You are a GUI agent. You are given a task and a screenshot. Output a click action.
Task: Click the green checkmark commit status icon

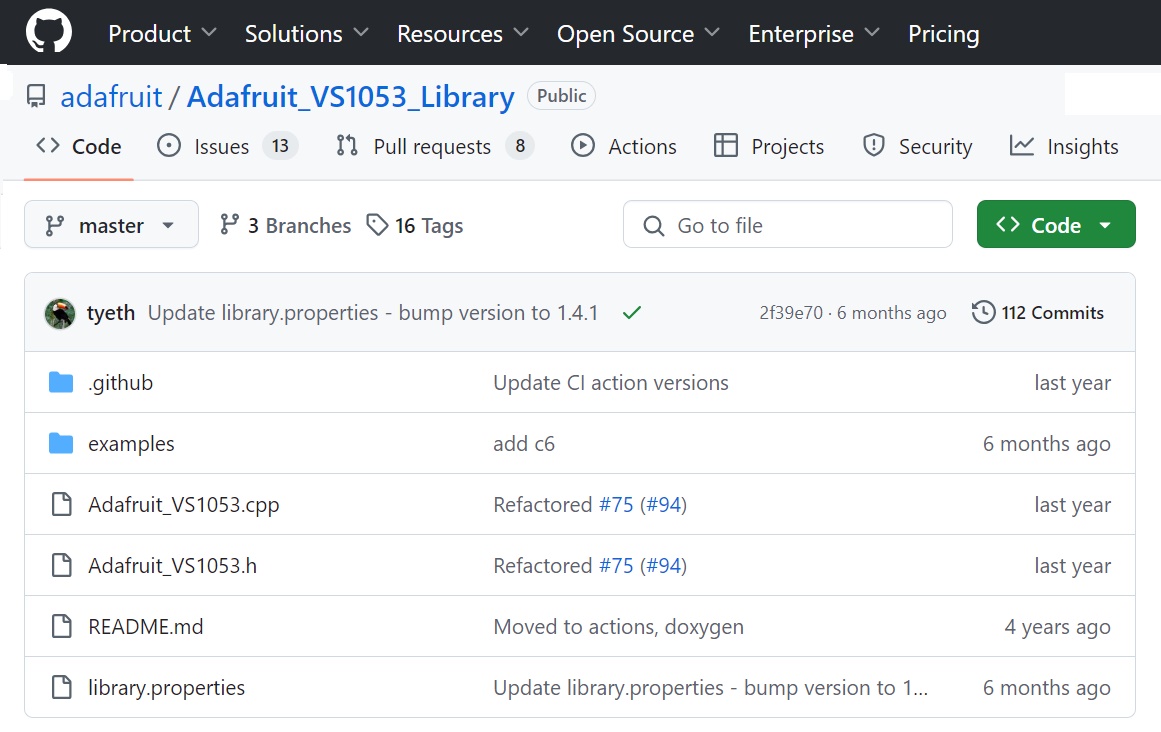[631, 313]
